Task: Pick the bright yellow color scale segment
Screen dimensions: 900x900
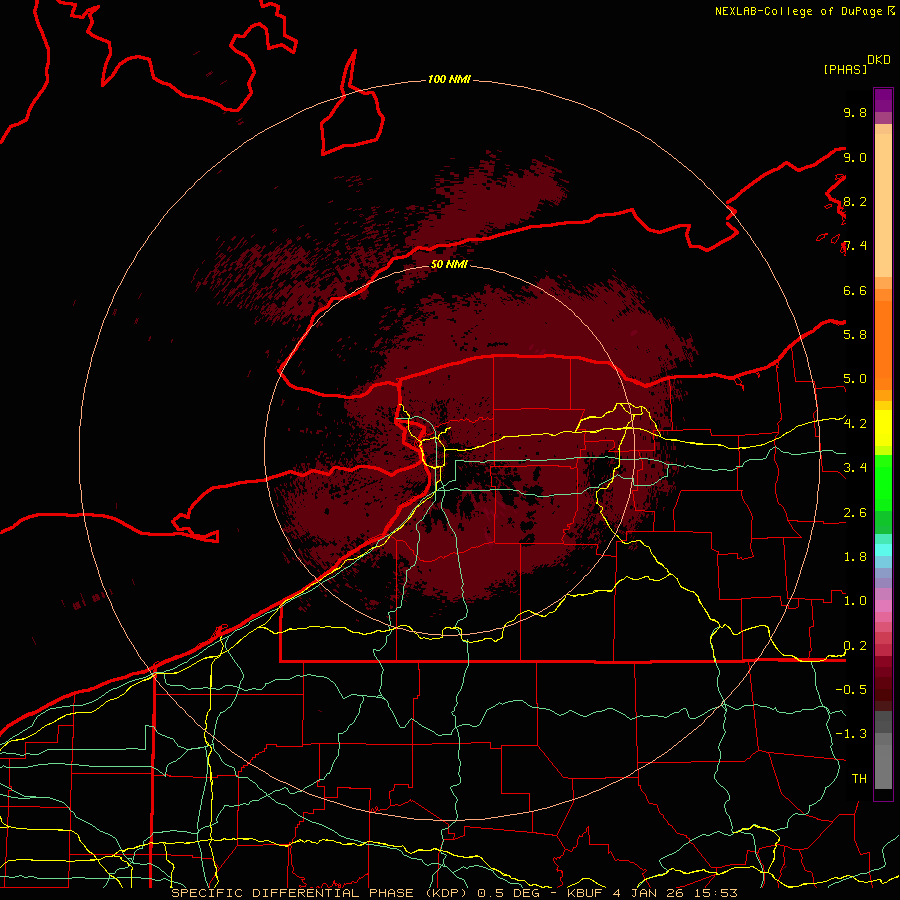Action: (x=883, y=428)
